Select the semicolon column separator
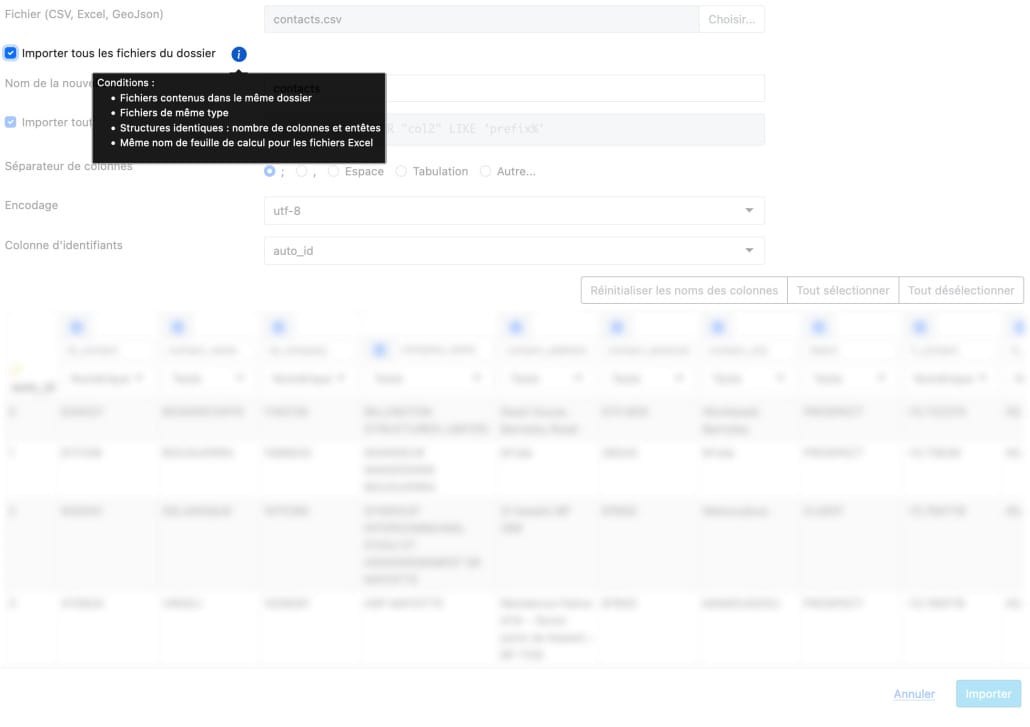 tap(270, 172)
